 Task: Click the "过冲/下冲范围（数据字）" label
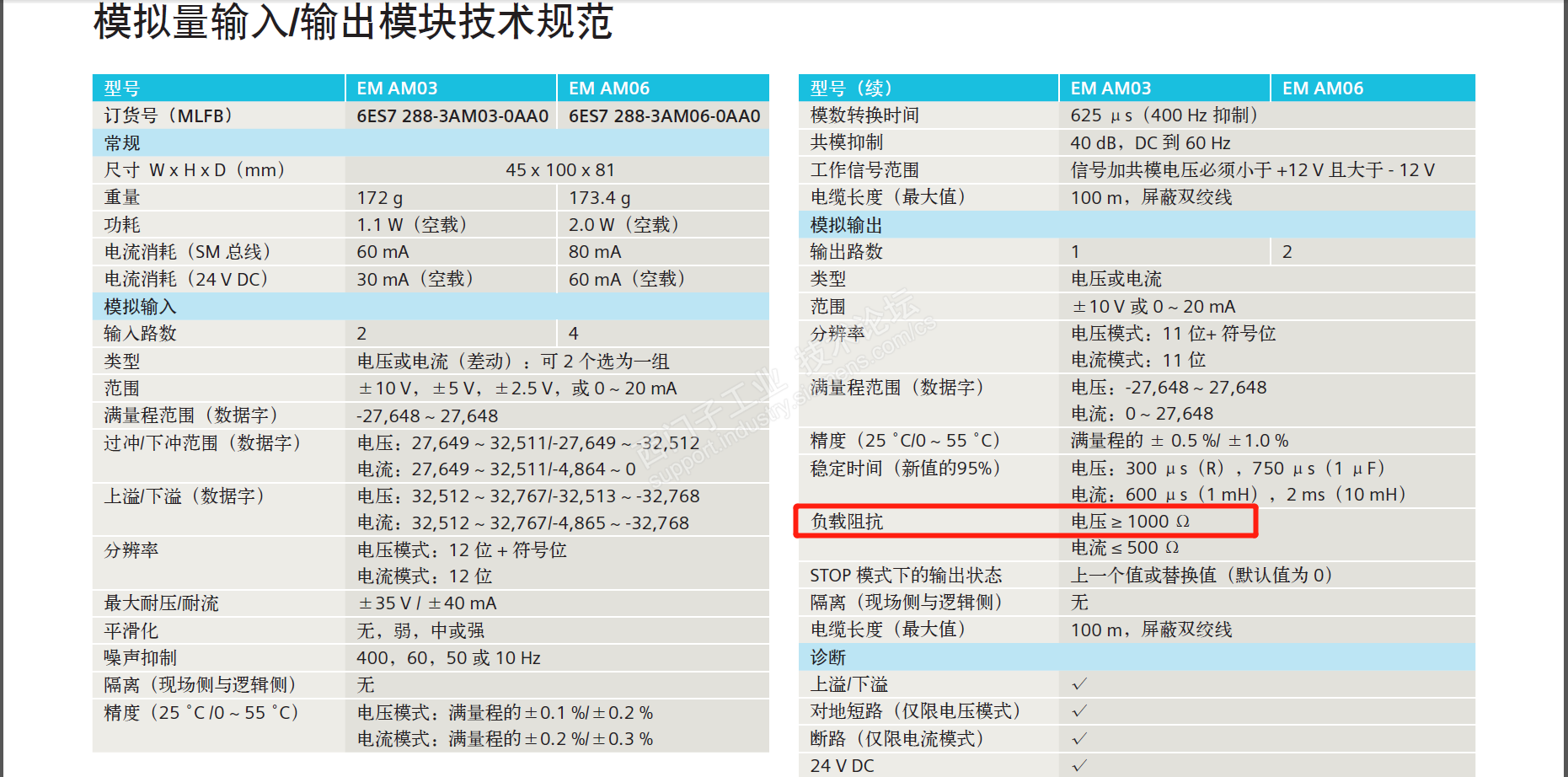tap(203, 443)
